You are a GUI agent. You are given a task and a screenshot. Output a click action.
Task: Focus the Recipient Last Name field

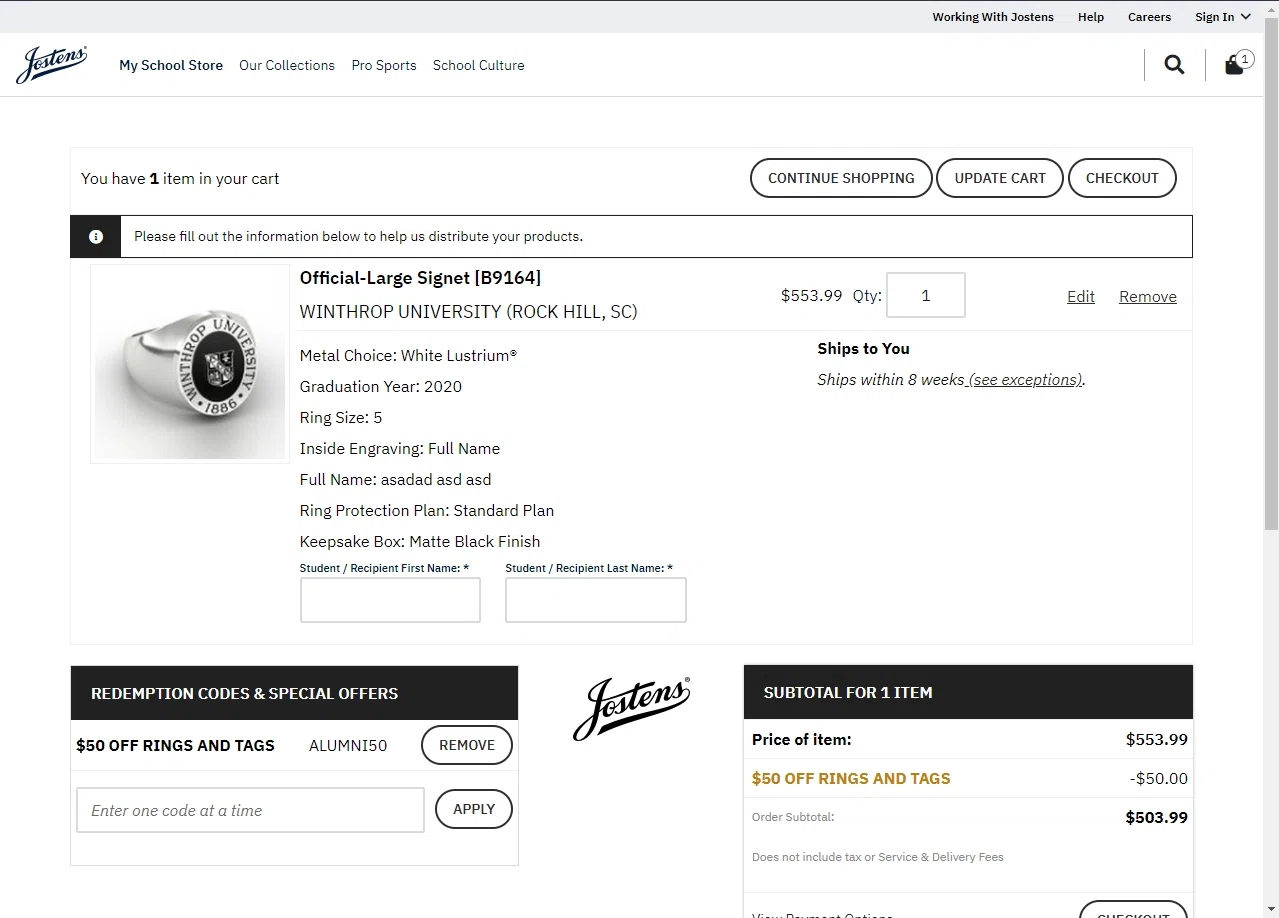click(x=596, y=600)
